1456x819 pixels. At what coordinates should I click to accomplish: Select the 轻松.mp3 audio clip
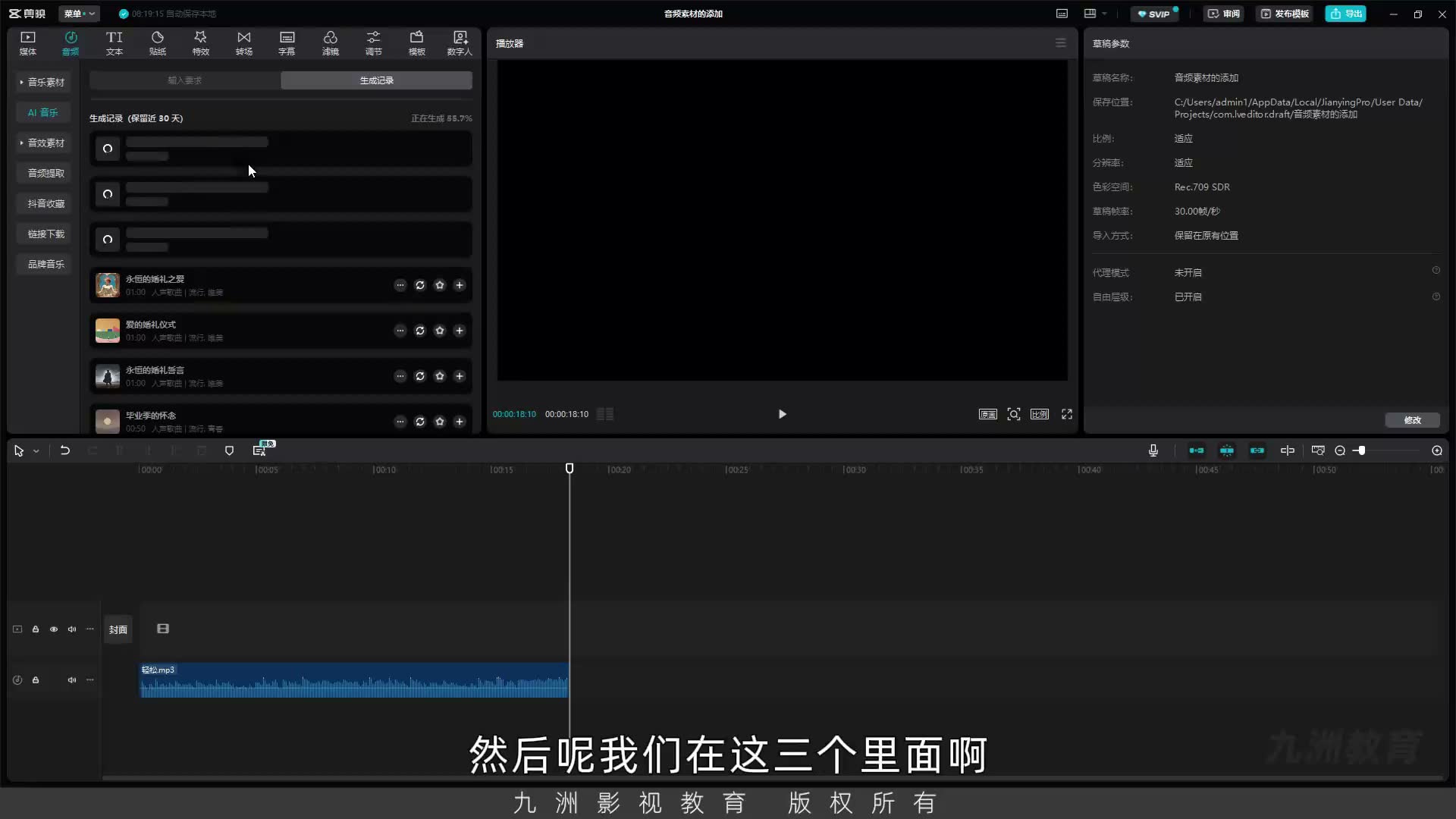click(354, 680)
